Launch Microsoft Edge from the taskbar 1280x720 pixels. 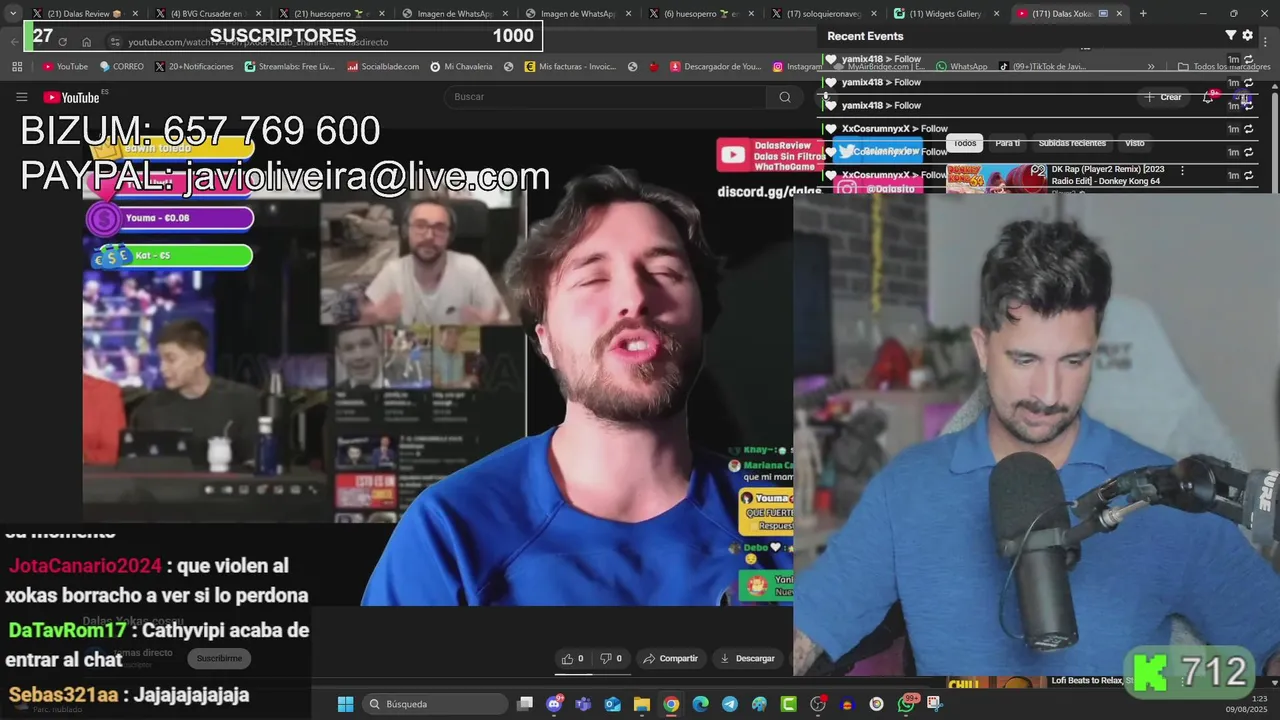(x=700, y=704)
